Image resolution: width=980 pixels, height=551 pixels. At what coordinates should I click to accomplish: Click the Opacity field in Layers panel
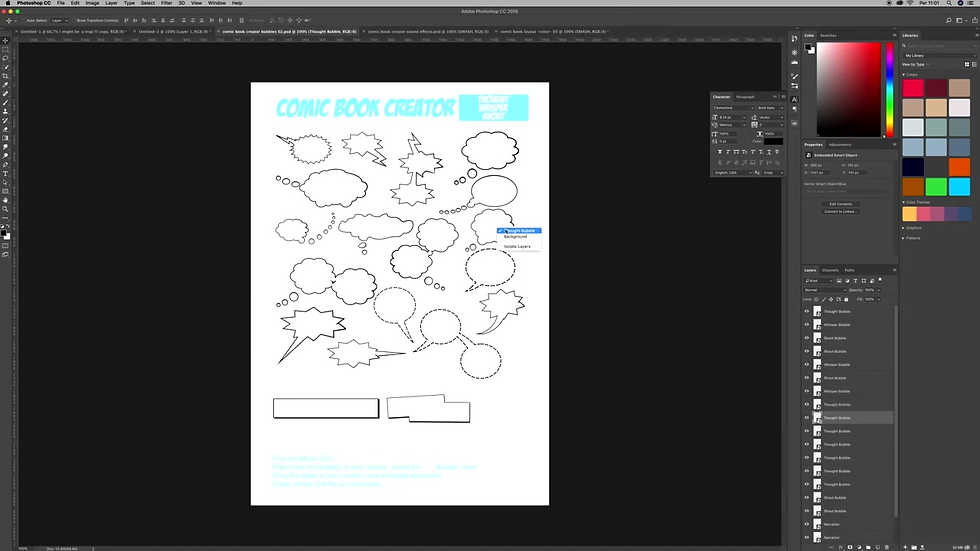(870, 290)
